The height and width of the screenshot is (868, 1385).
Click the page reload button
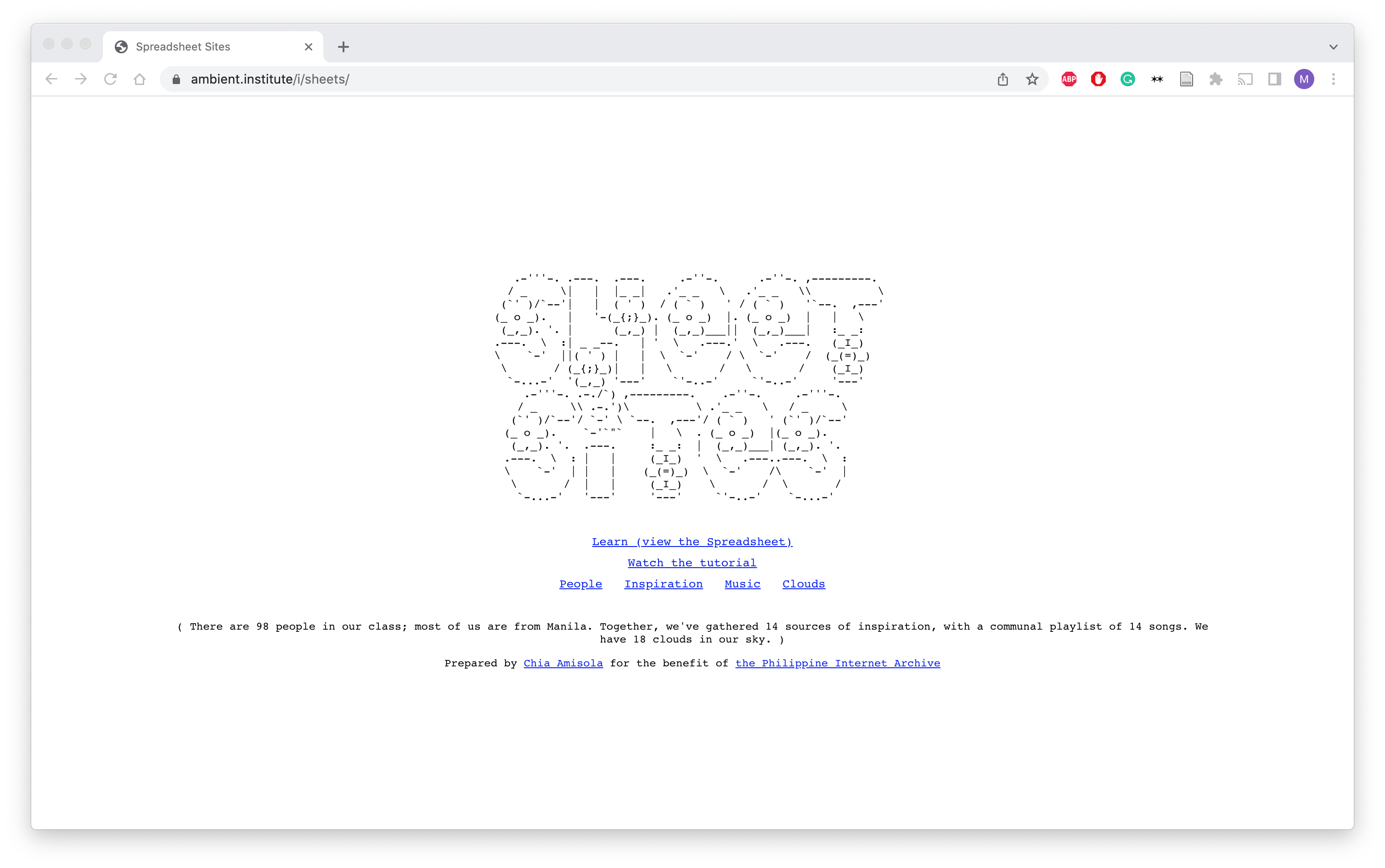pyautogui.click(x=111, y=79)
